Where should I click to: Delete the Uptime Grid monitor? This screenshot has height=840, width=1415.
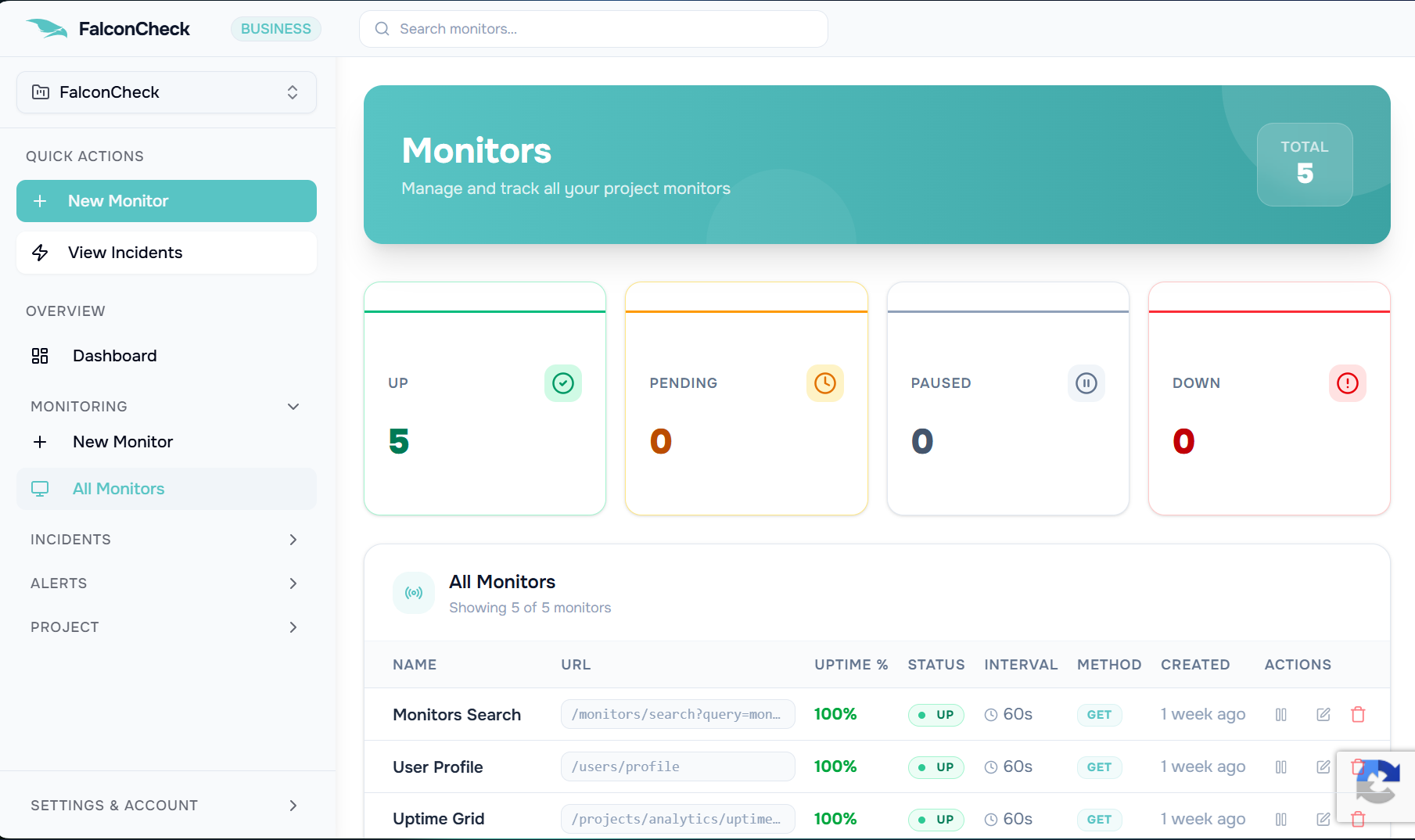pos(1358,819)
